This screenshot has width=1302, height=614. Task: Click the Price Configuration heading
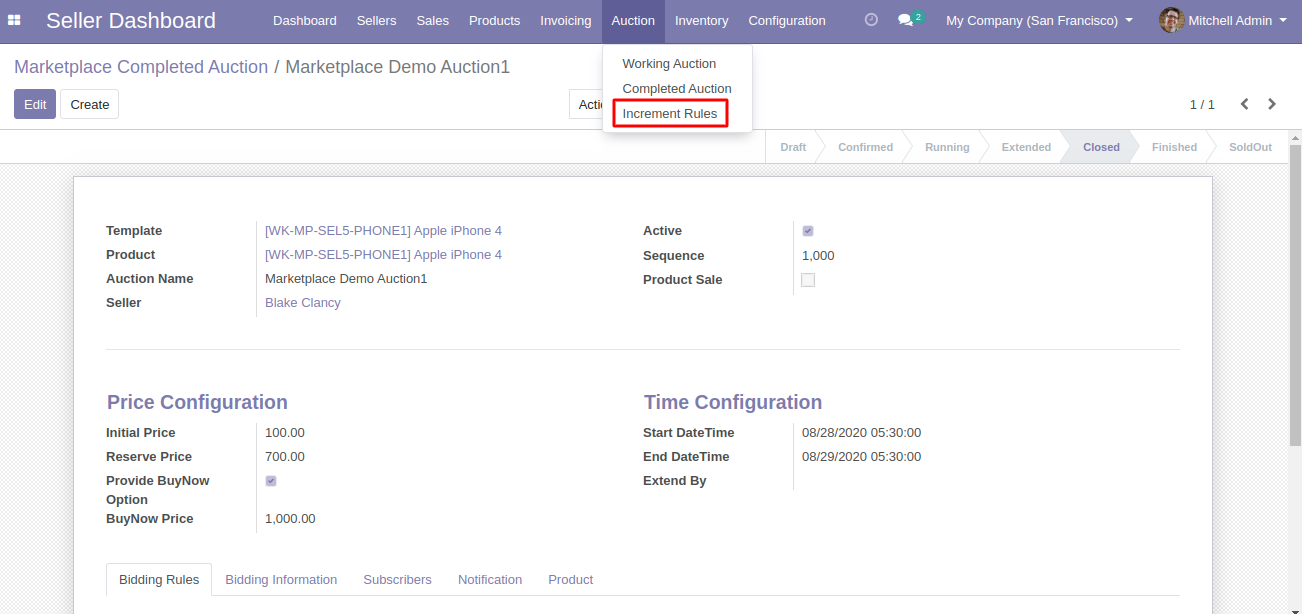tap(197, 402)
